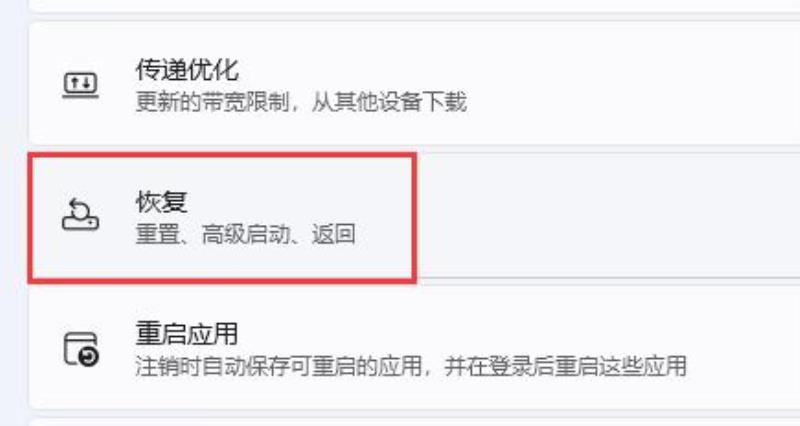Click the 恢复 recovery drive icon
The image size is (800, 426).
80,215
